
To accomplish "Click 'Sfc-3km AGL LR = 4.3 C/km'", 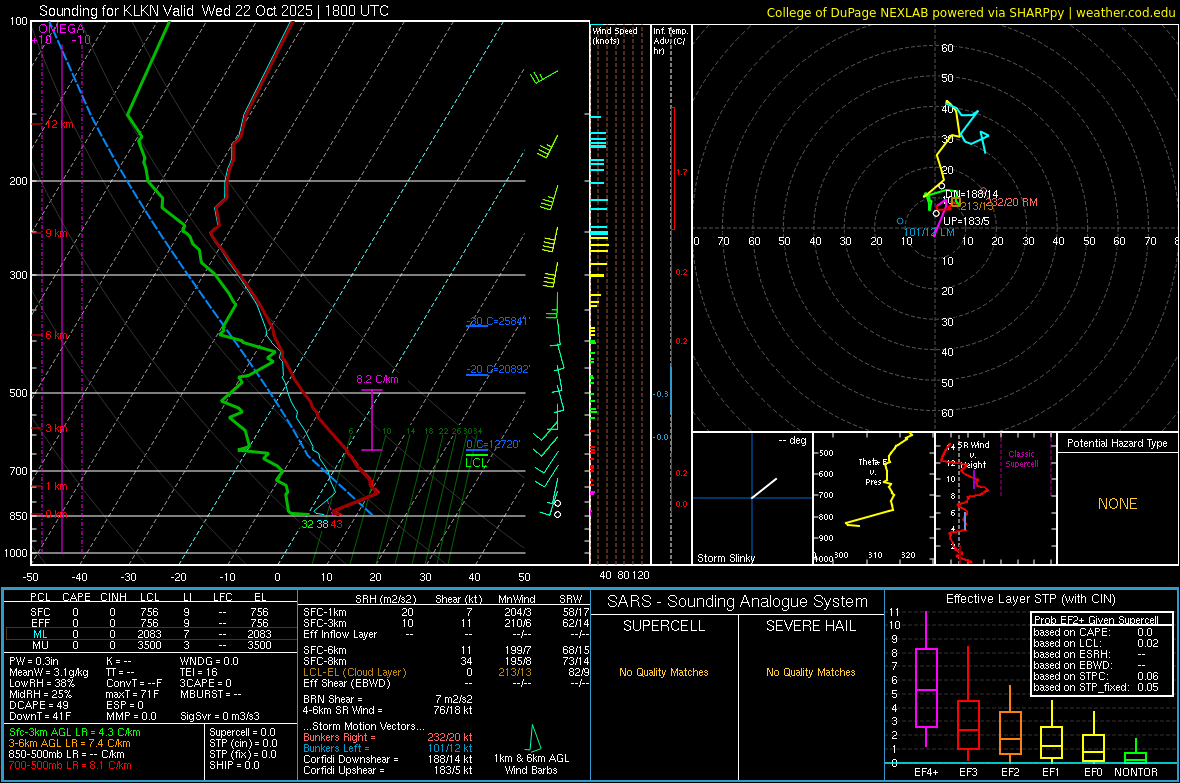I will pos(75,732).
